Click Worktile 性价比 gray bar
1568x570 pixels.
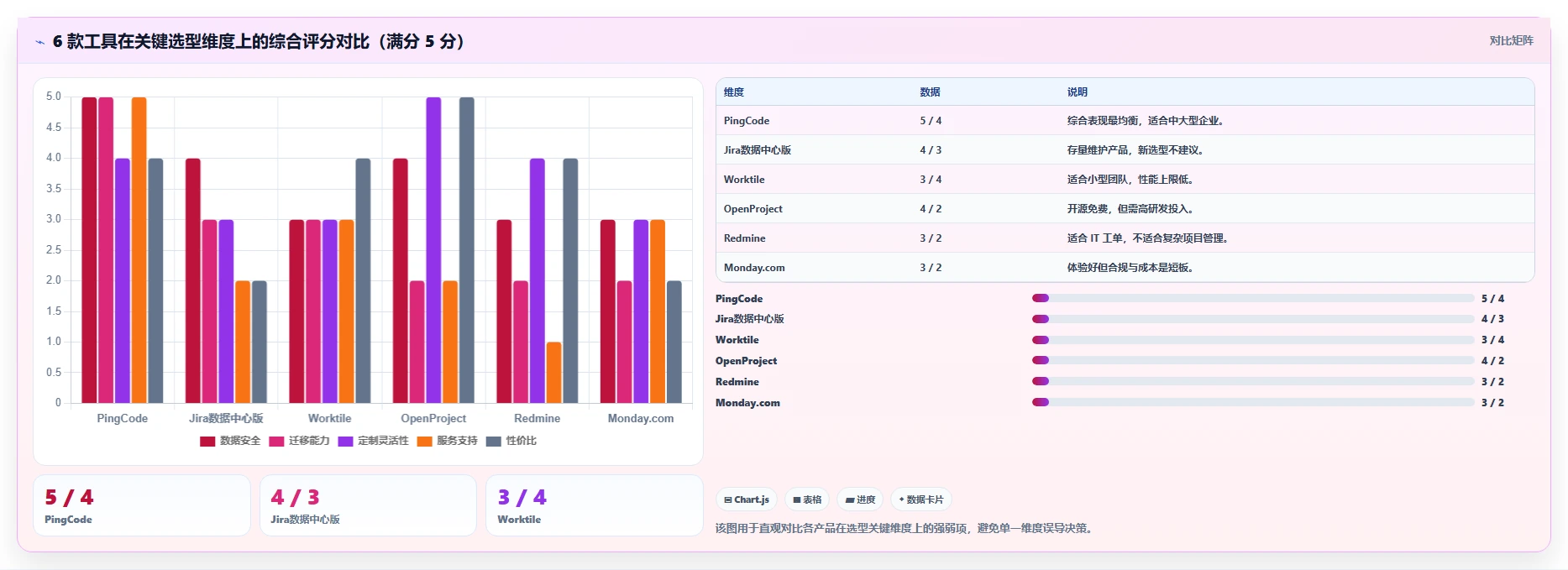[363, 280]
